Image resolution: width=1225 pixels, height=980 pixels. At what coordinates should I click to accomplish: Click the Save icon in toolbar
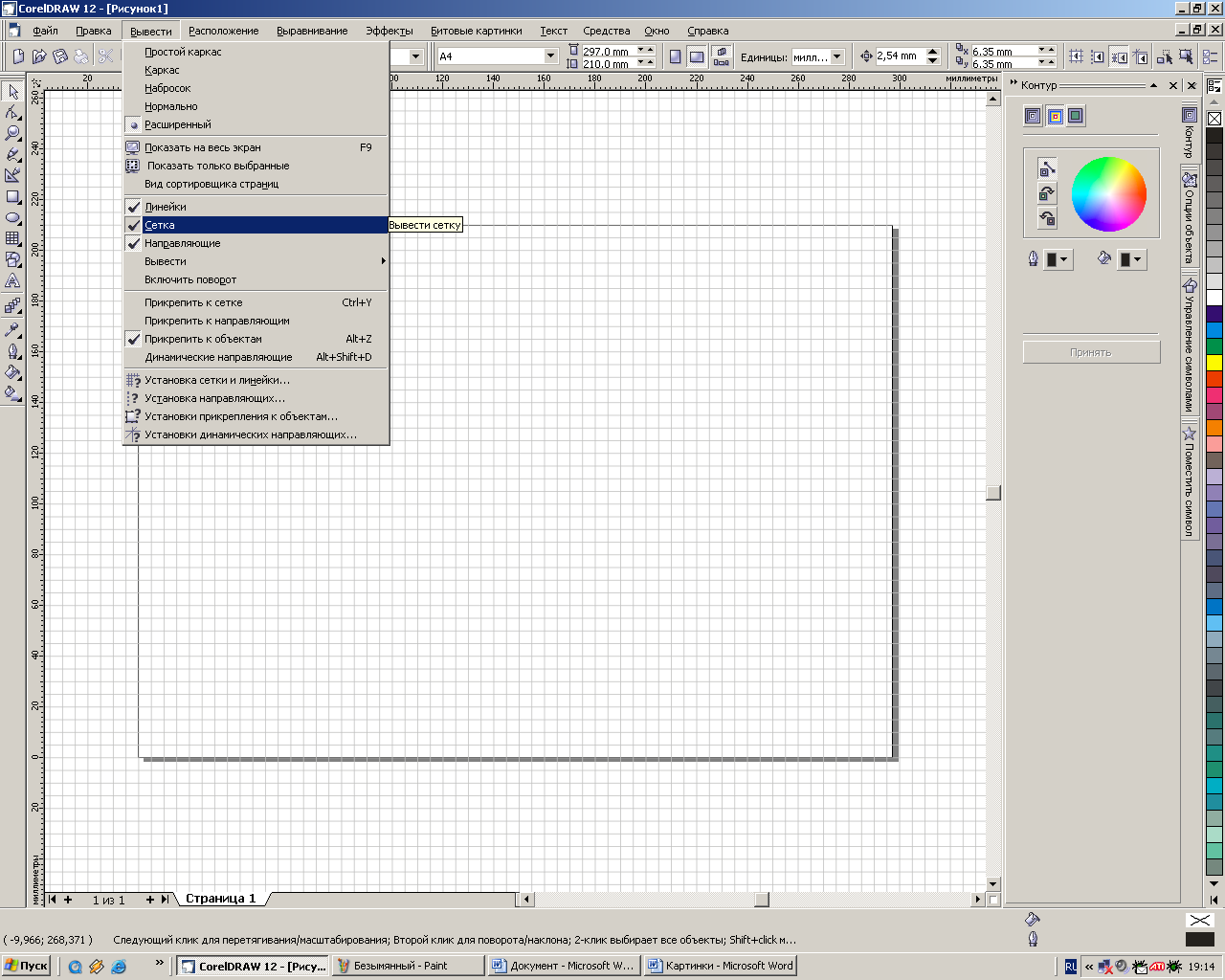(x=60, y=56)
